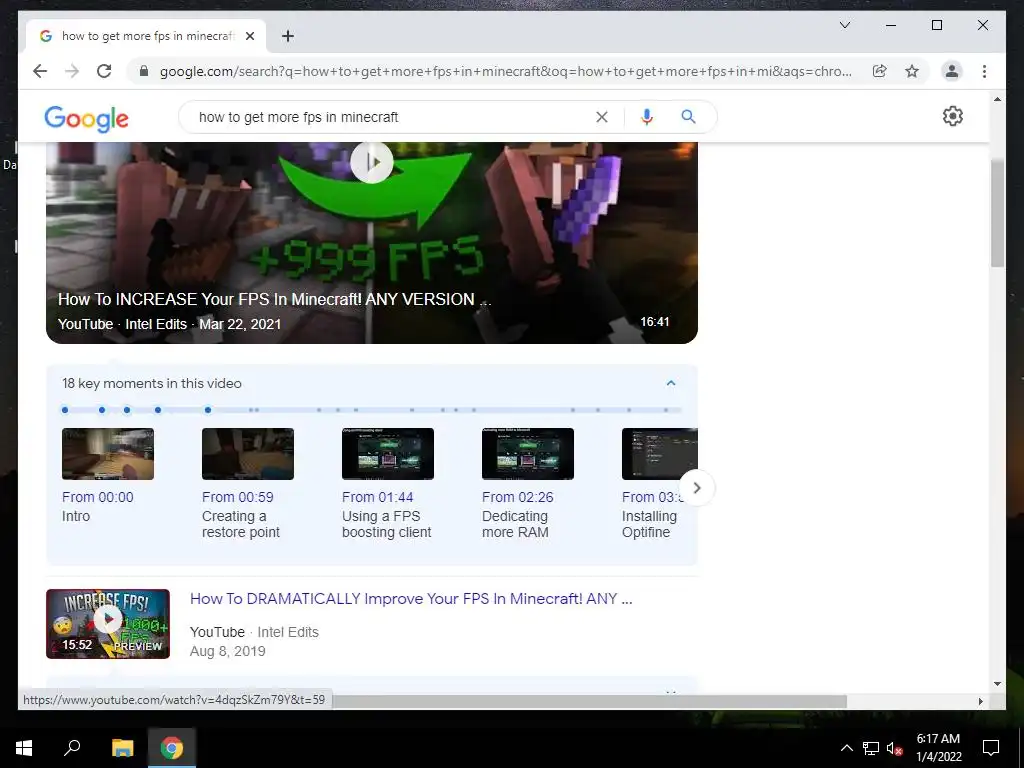This screenshot has width=1024, height=768.
Task: Click the scroll-right arrow at bottom
Action: (980, 701)
